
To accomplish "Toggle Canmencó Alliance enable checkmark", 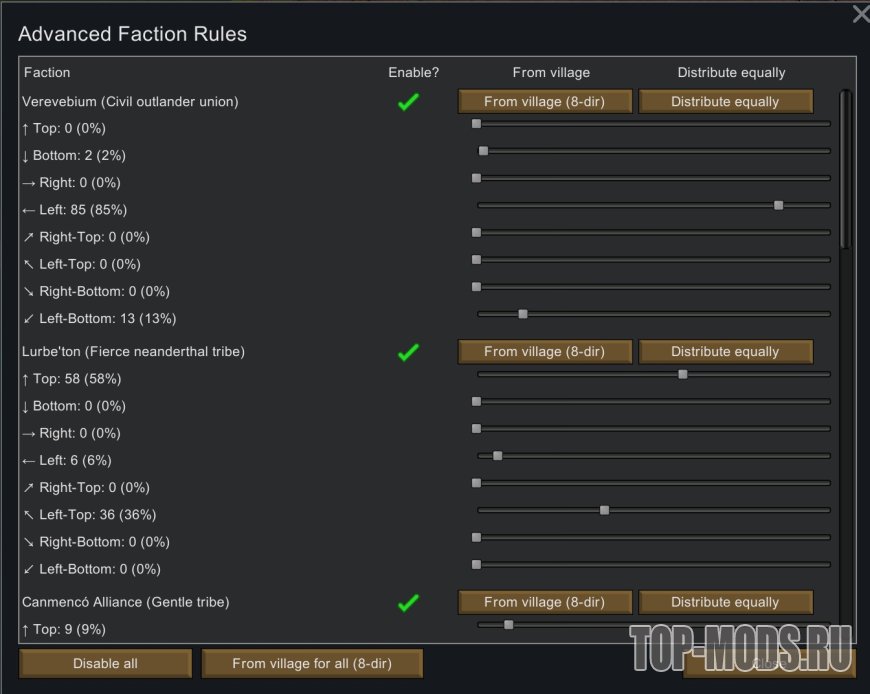I will tap(408, 603).
